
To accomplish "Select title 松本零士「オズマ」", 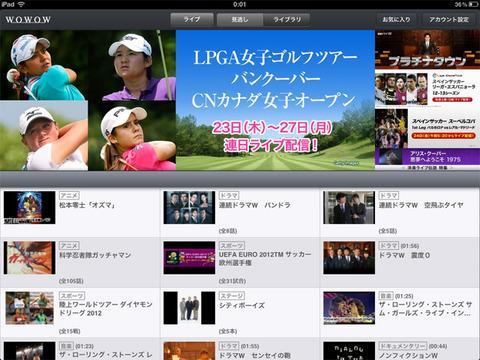I will 87,205.
